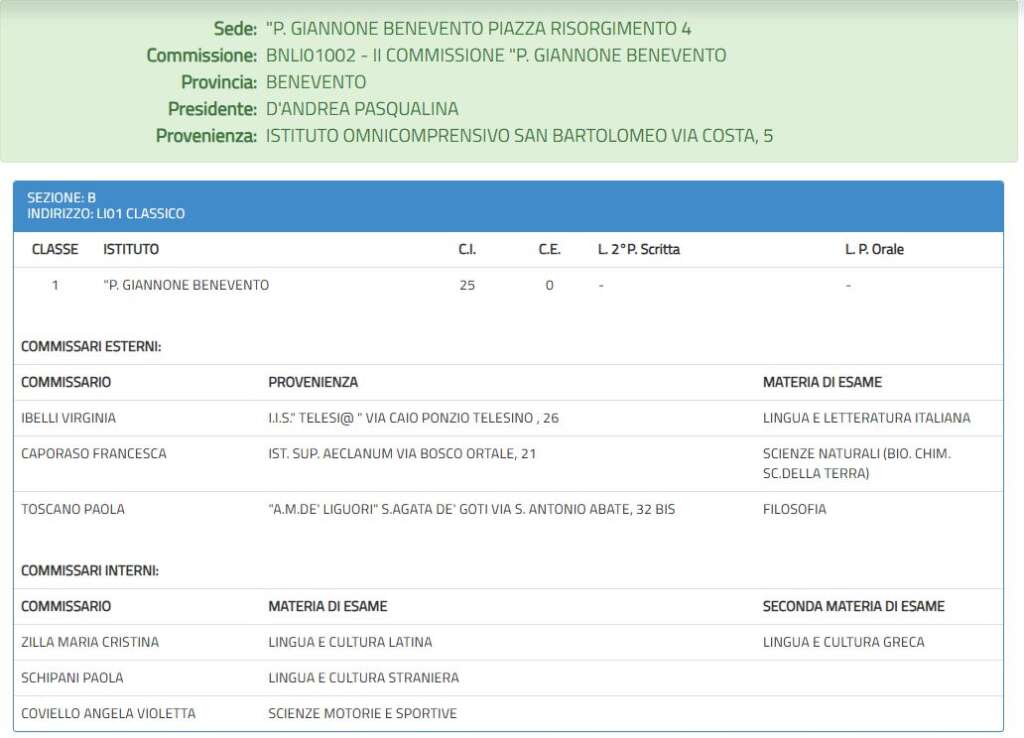Select commissioner CAPORASO FRANCESCA
This screenshot has width=1024, height=738.
pyautogui.click(x=93, y=454)
